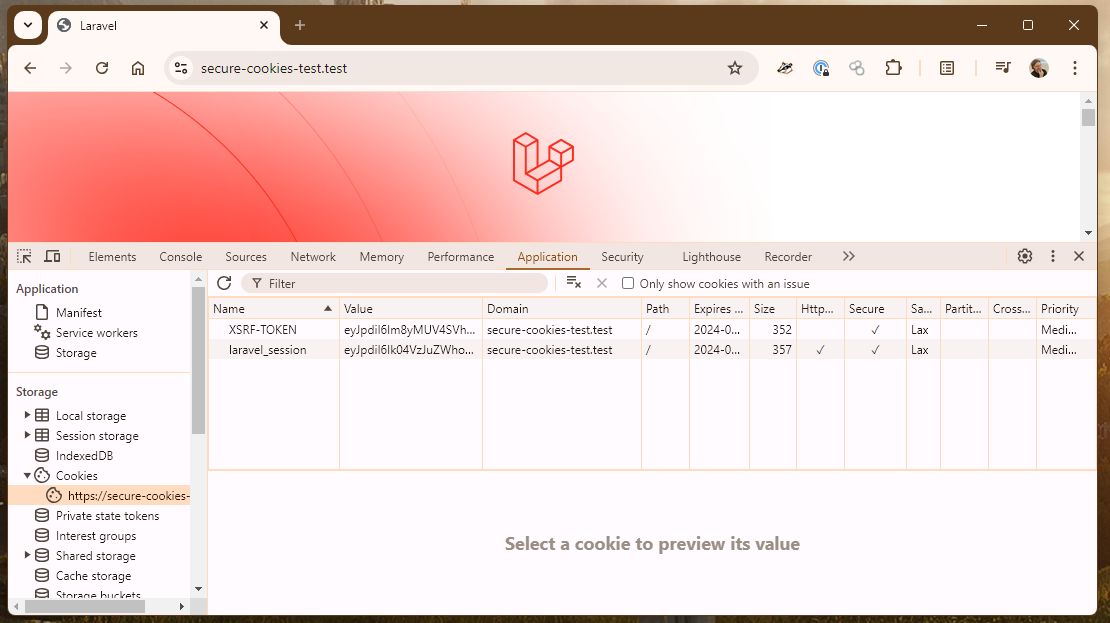Click the browser forward arrow
Viewport: 1110px width, 623px height.
click(66, 68)
